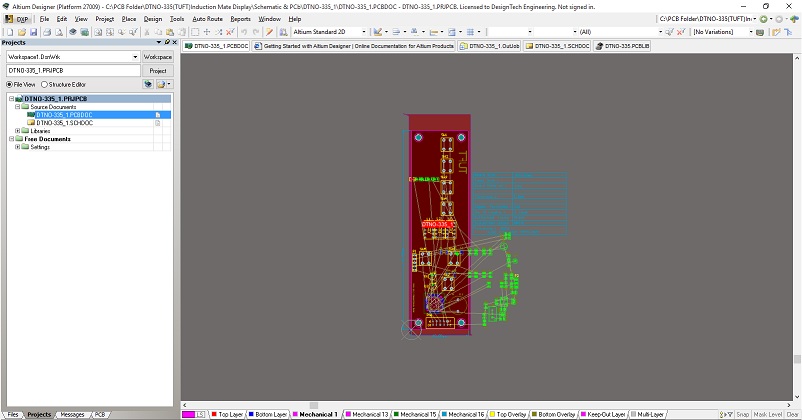Click the Workspace button
Screen dimensions: 802x420
[158, 57]
